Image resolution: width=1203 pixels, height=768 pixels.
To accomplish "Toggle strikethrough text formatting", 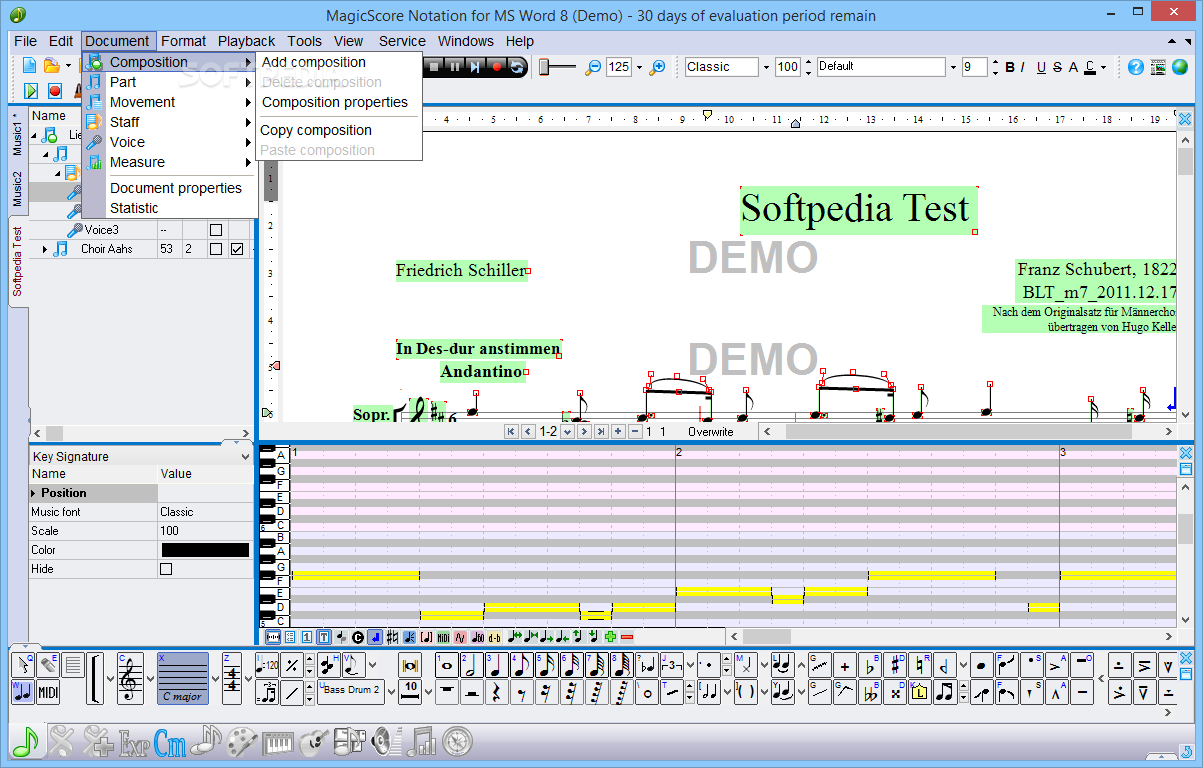I will [x=1057, y=67].
